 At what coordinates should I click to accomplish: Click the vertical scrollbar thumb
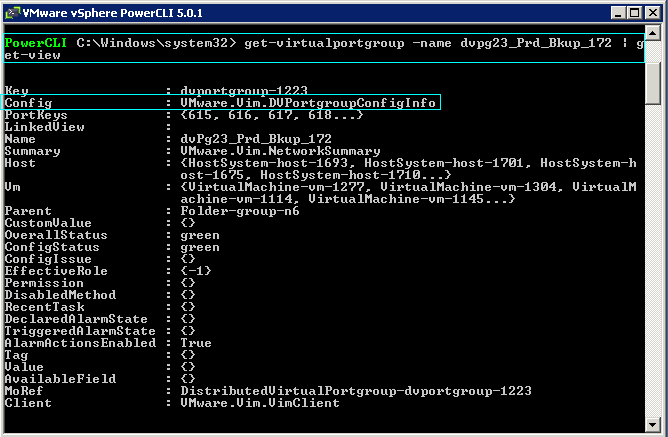[x=653, y=83]
